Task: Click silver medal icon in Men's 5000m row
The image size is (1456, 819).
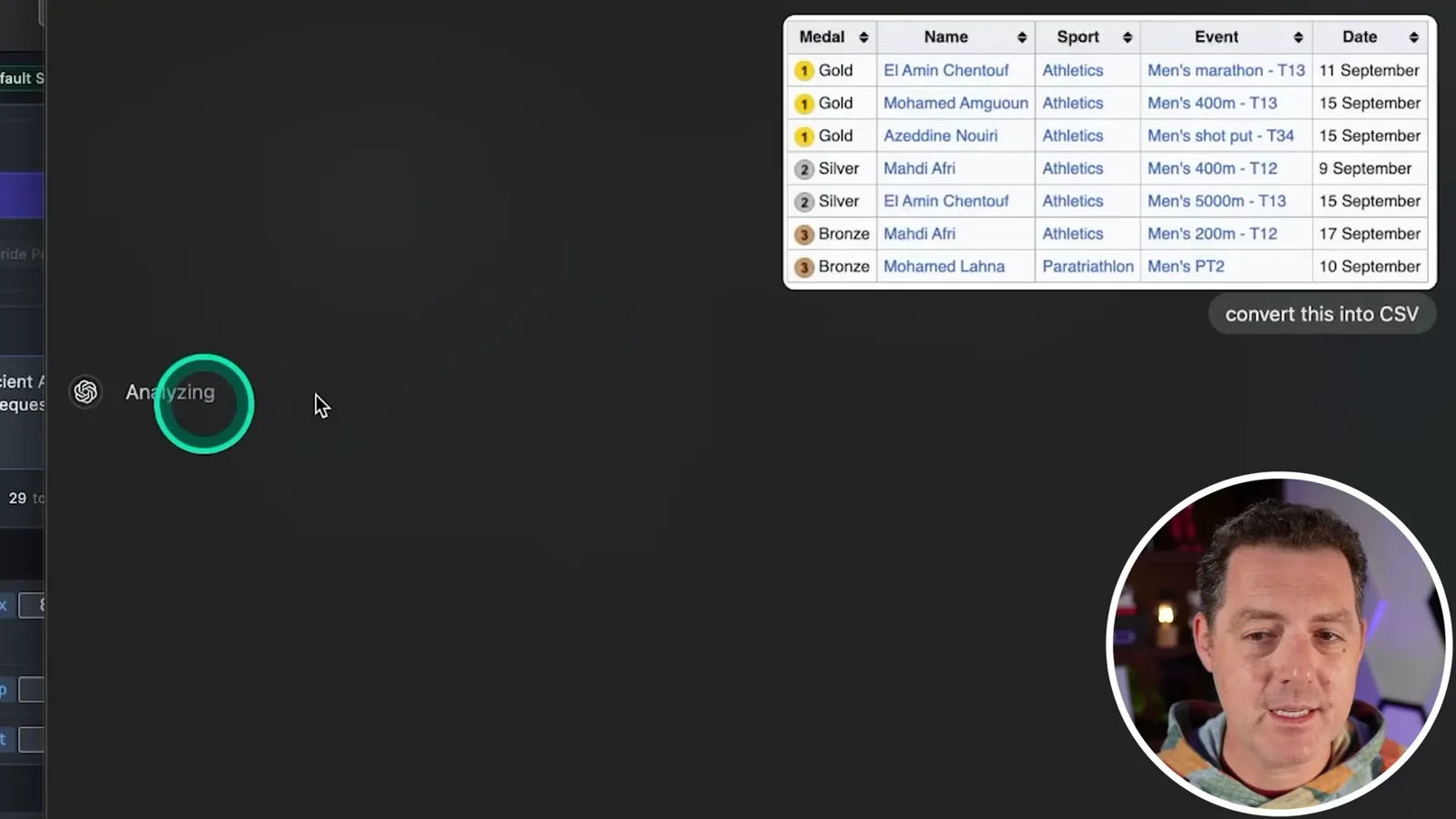Action: [804, 202]
